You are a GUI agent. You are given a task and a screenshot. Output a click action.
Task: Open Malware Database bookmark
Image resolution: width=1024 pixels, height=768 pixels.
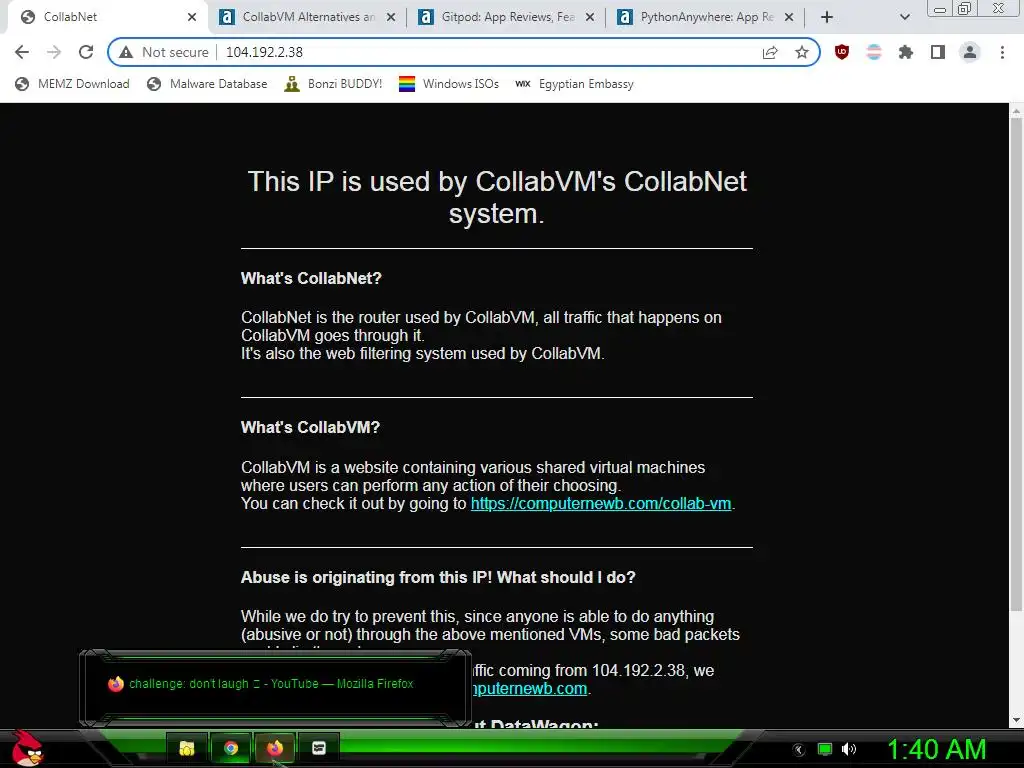click(x=208, y=84)
